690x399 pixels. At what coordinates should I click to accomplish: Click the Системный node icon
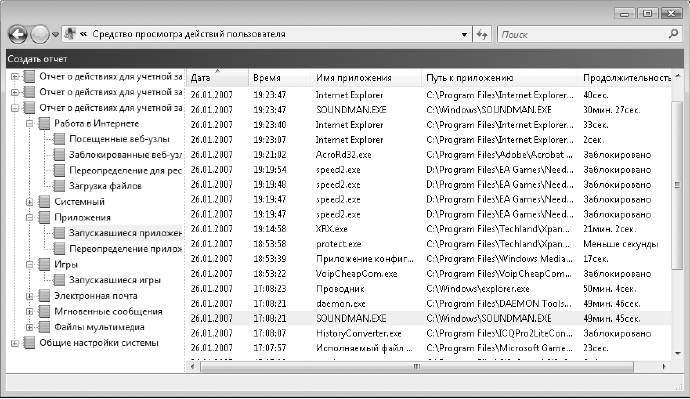coord(44,202)
